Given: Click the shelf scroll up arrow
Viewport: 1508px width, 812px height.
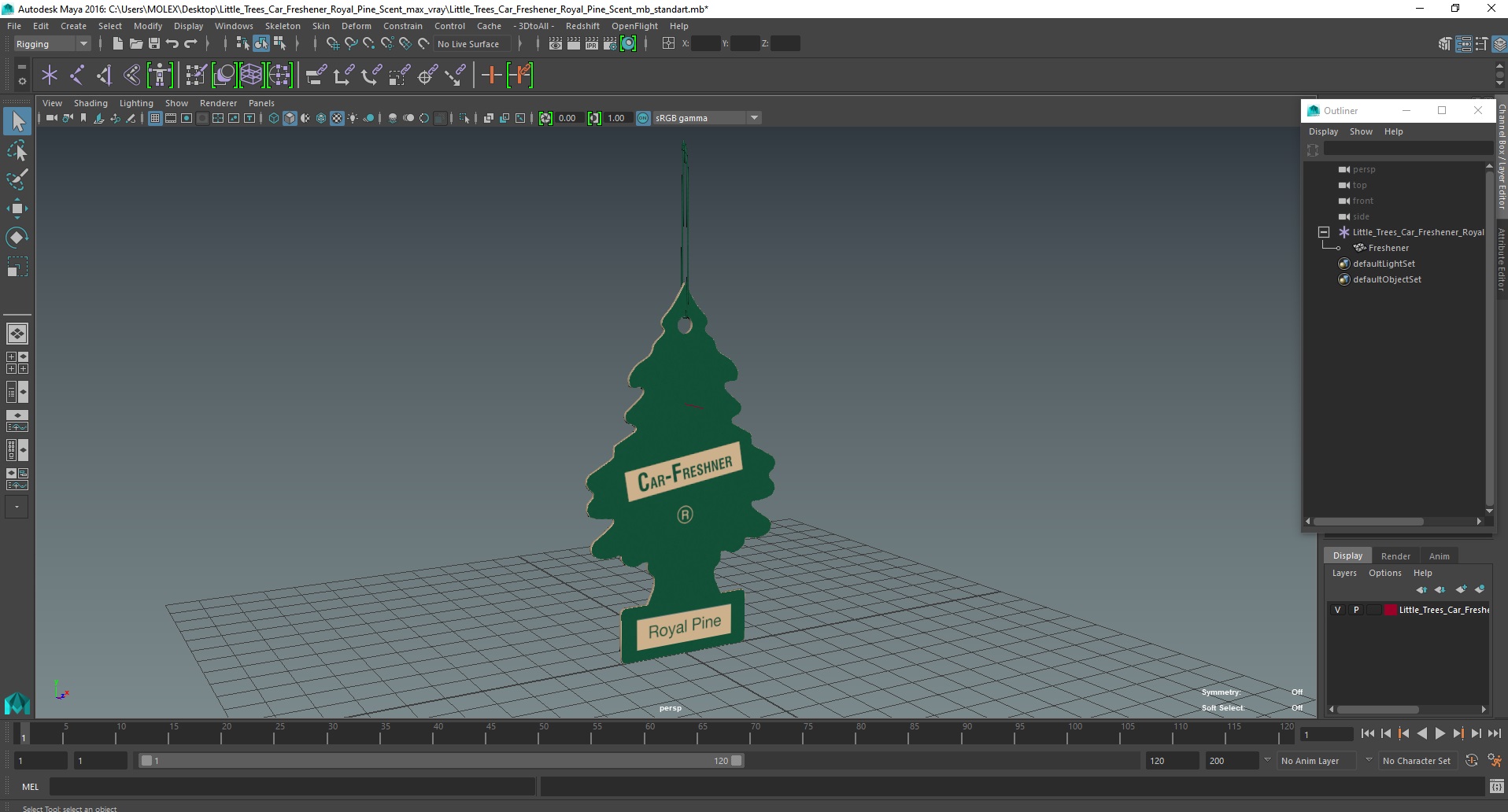Looking at the screenshot, I should point(1500,68).
